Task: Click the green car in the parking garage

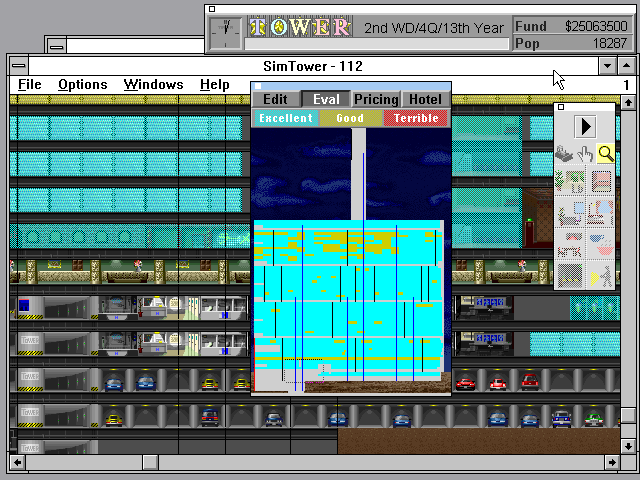Action: 593,419
